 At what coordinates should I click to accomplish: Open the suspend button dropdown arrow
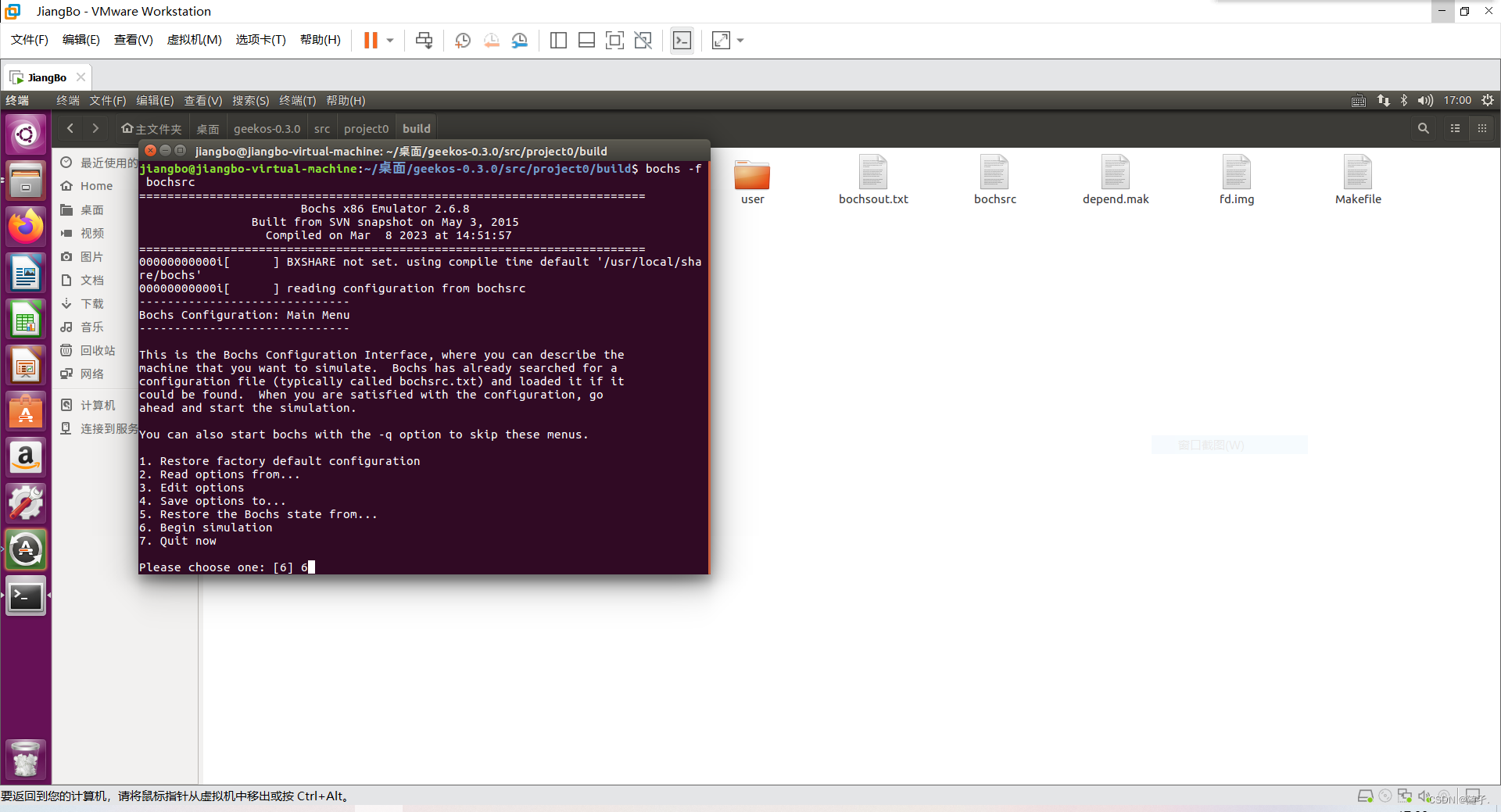click(x=389, y=40)
